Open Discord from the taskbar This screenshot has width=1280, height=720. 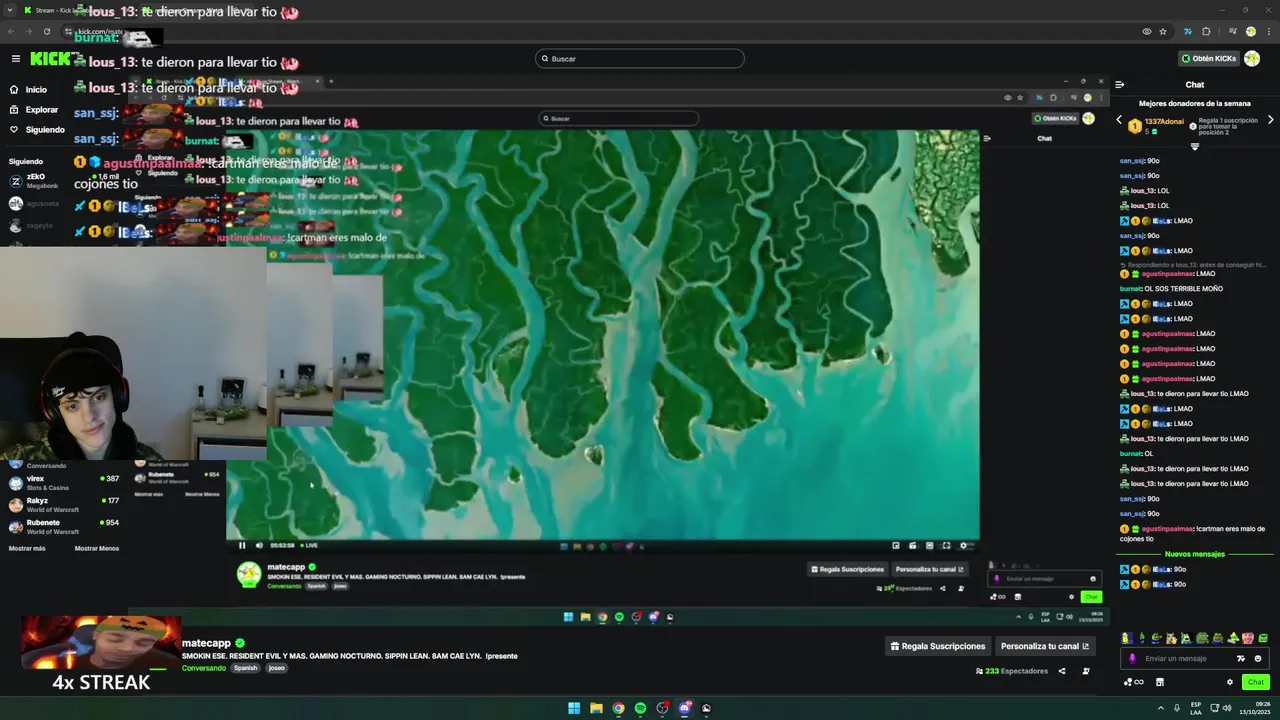pos(684,708)
